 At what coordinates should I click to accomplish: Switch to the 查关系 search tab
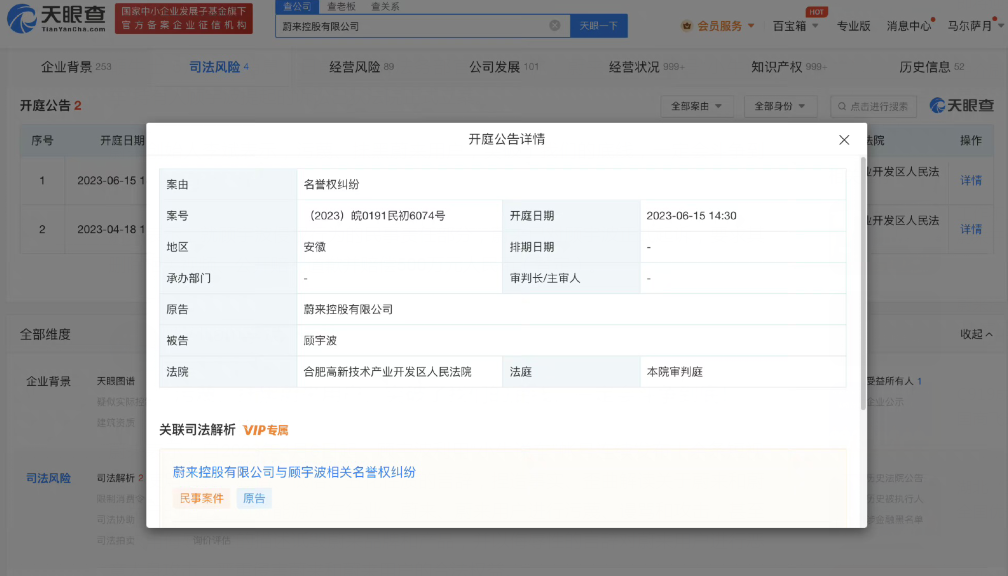click(x=385, y=6)
